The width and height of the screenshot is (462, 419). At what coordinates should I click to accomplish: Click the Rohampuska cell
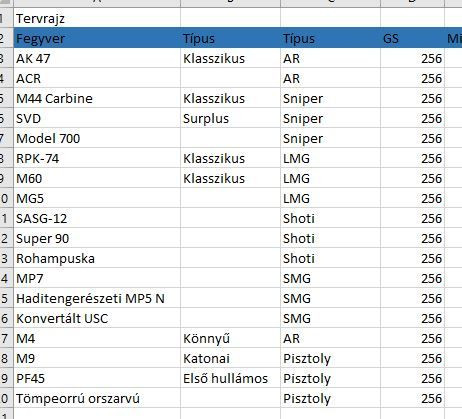tap(97, 258)
